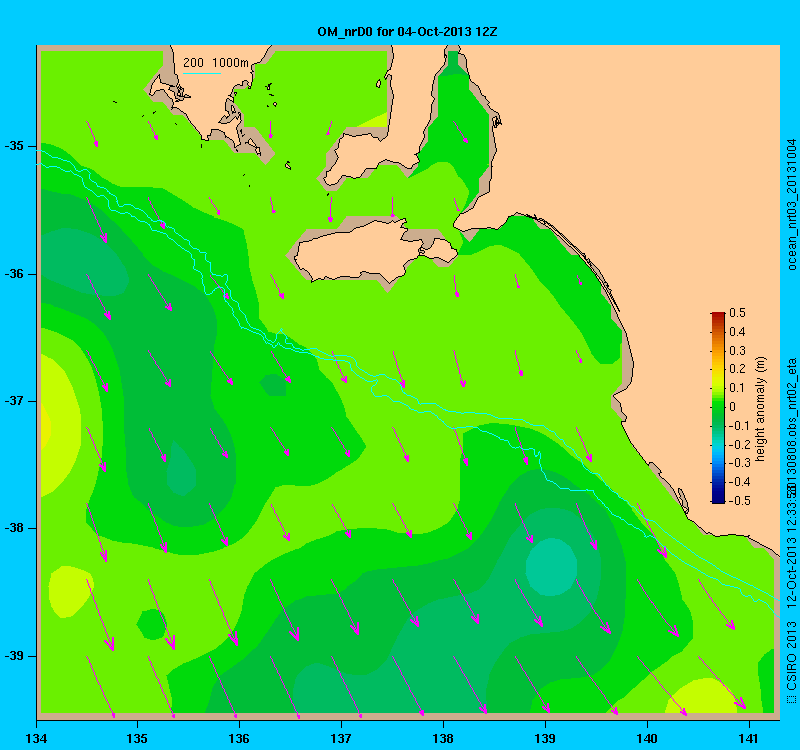Click latitude label '-39'
The image size is (800, 750).
(14, 656)
